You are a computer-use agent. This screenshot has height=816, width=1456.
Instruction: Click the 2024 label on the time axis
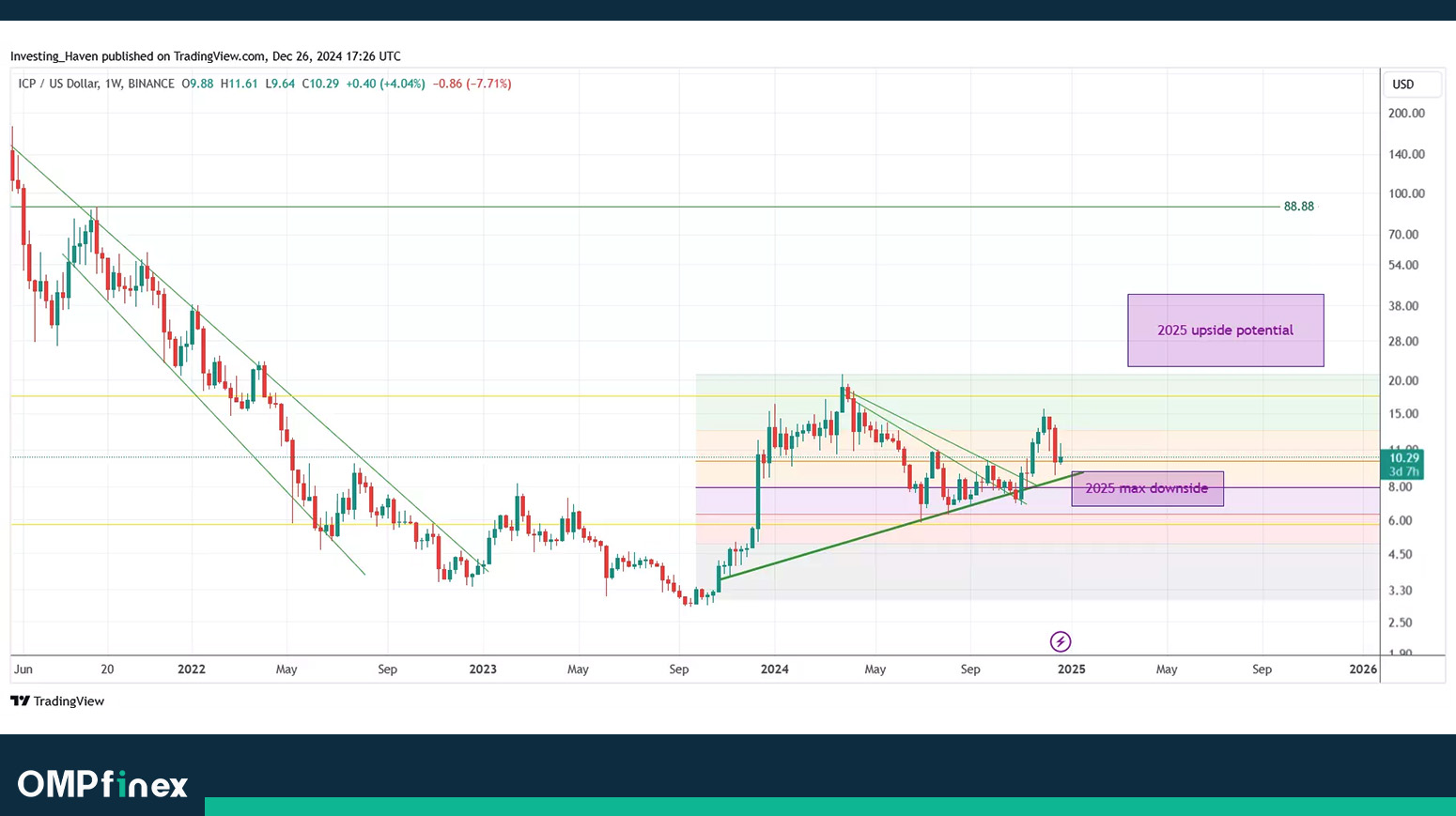[775, 670]
